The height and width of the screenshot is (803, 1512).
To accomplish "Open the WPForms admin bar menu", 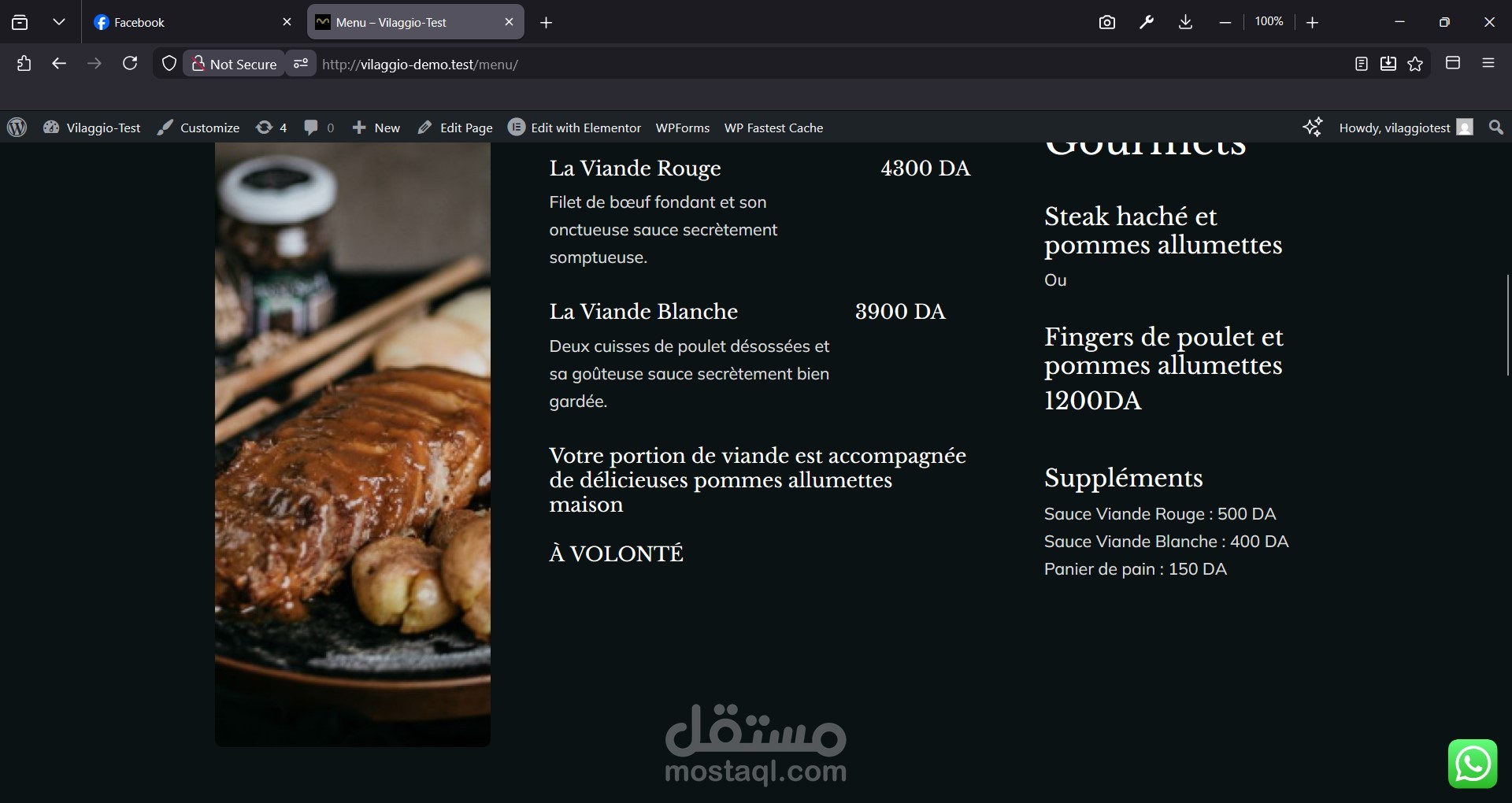I will point(682,128).
